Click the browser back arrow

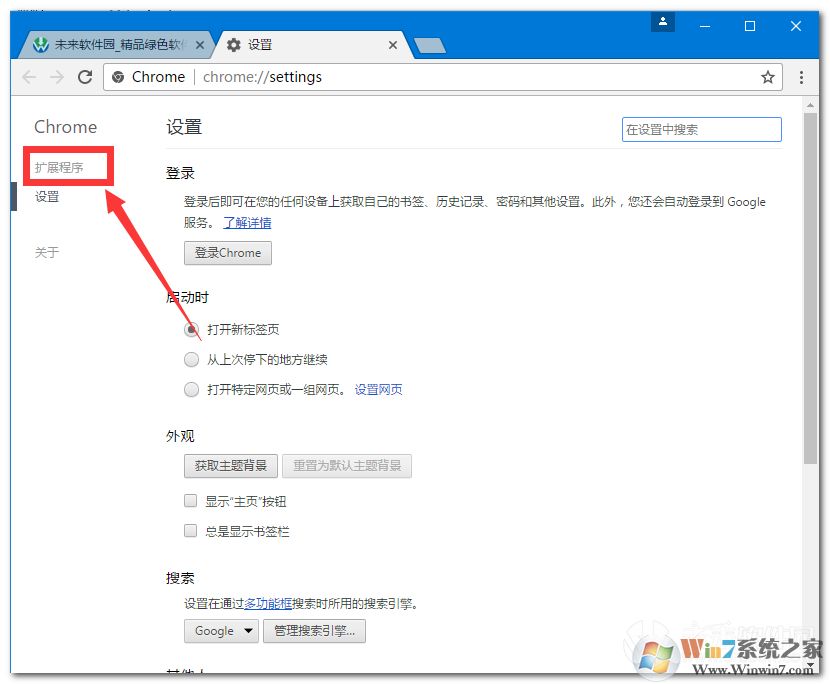pyautogui.click(x=29, y=77)
